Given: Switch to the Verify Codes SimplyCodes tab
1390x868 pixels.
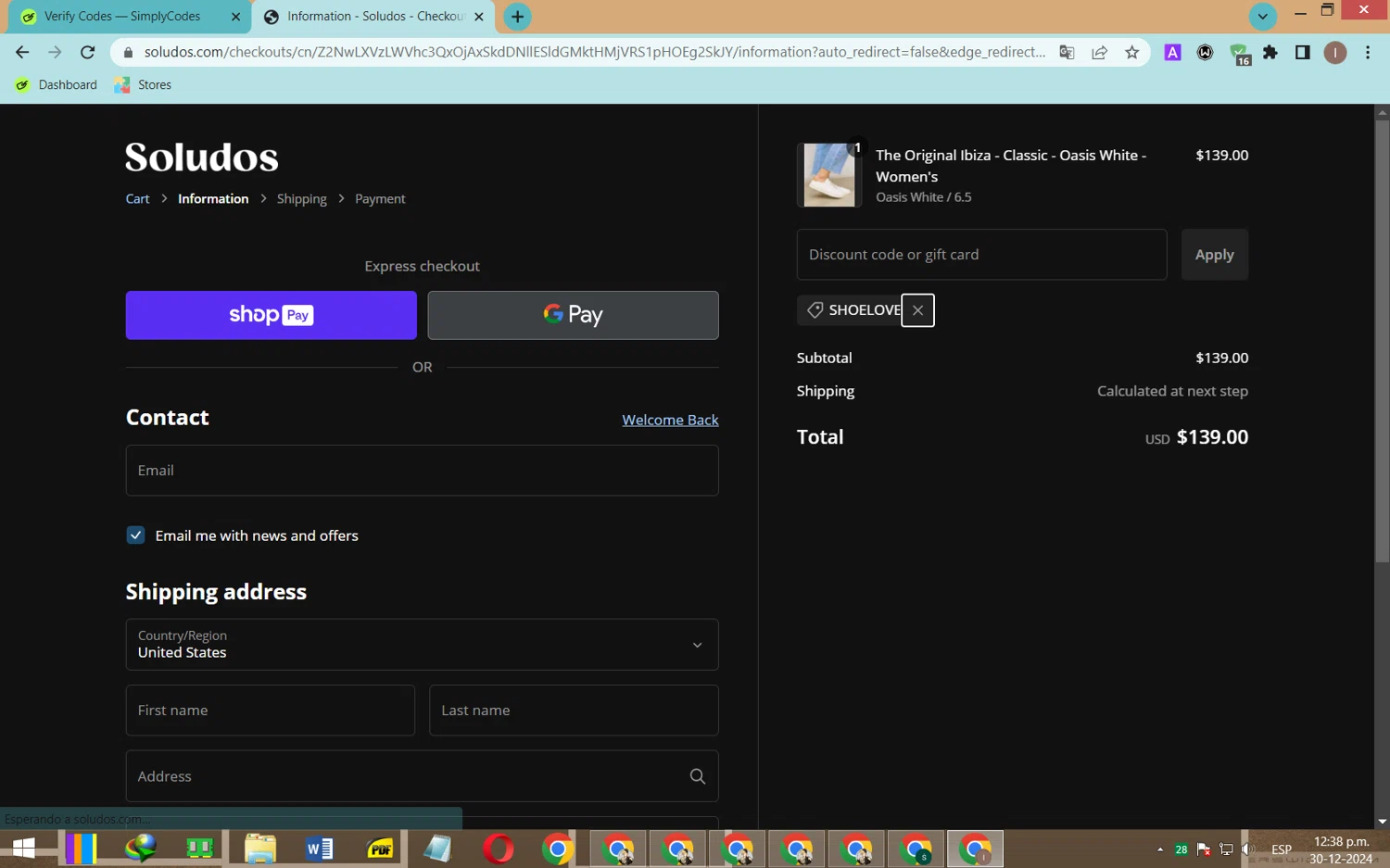Looking at the screenshot, I should point(120,17).
